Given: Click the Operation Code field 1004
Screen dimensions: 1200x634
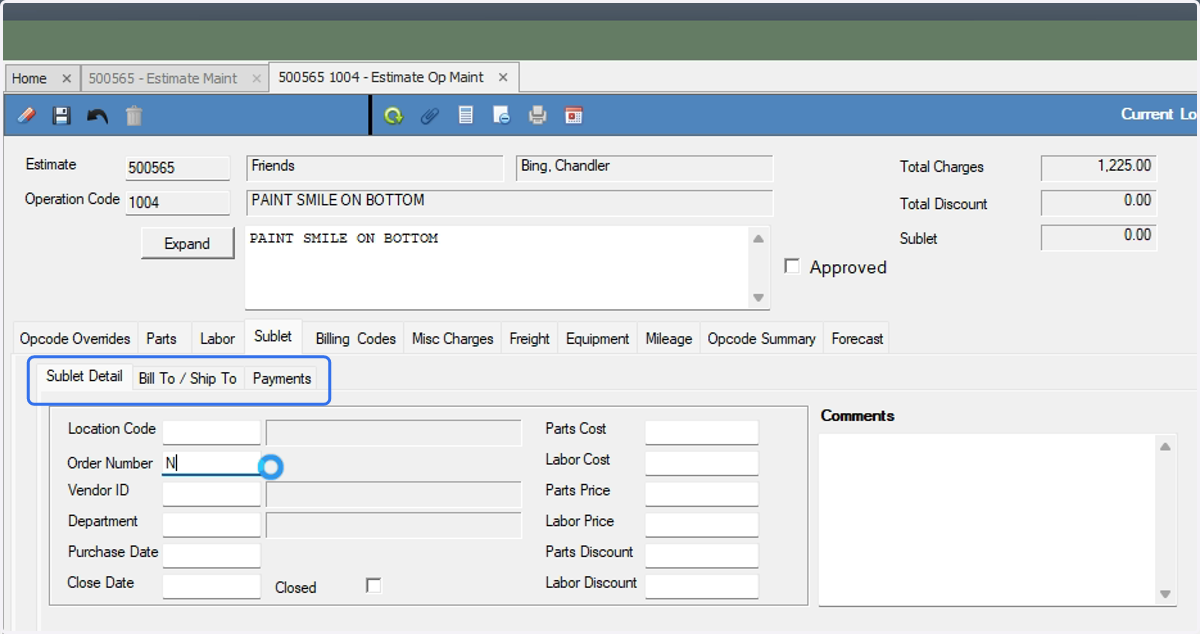Looking at the screenshot, I should click(x=177, y=202).
